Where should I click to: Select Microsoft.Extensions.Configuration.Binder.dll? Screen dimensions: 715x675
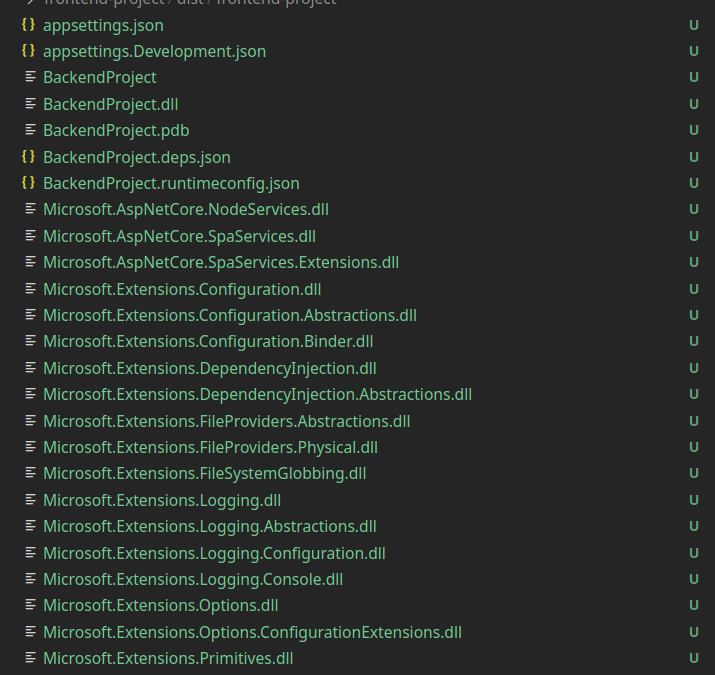(x=207, y=341)
